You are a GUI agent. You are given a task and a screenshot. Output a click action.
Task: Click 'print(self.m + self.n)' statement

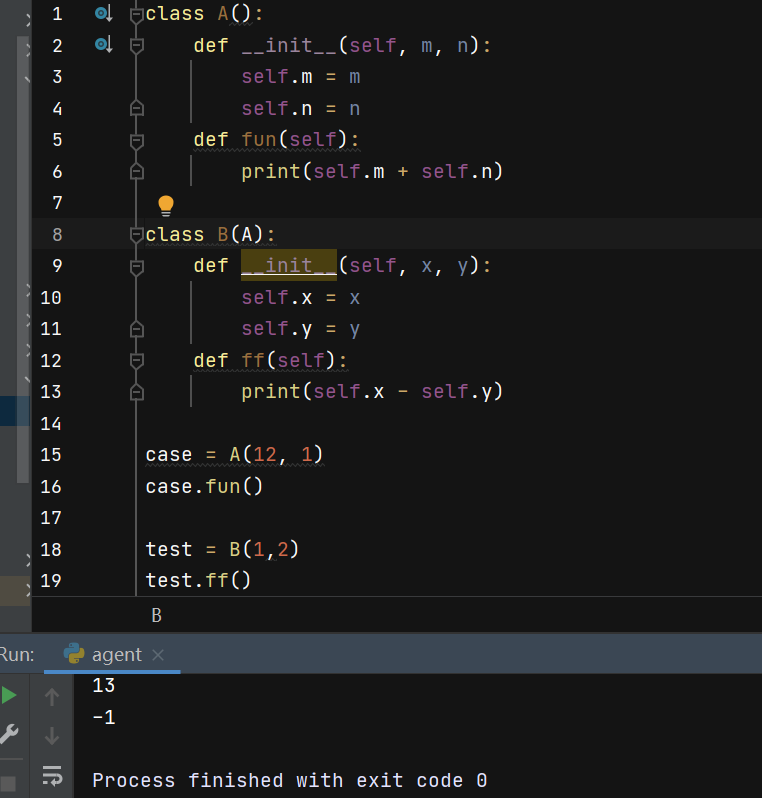372,172
